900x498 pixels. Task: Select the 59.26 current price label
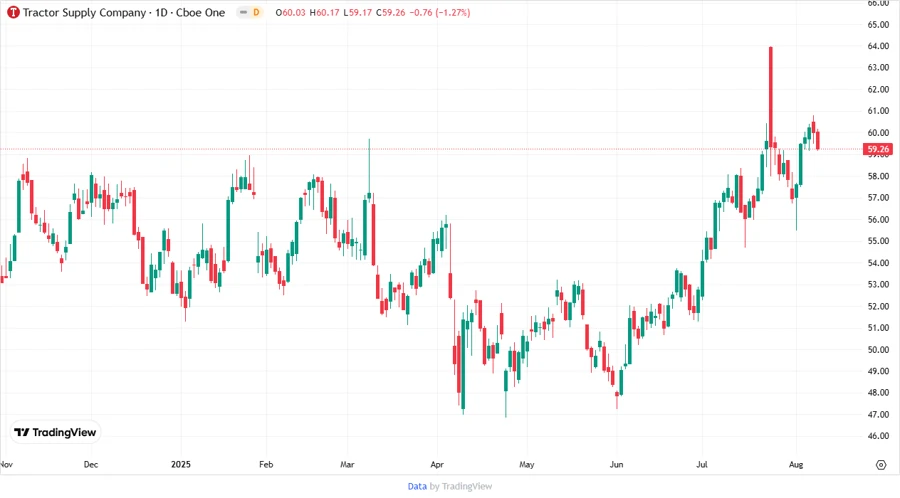(x=878, y=149)
